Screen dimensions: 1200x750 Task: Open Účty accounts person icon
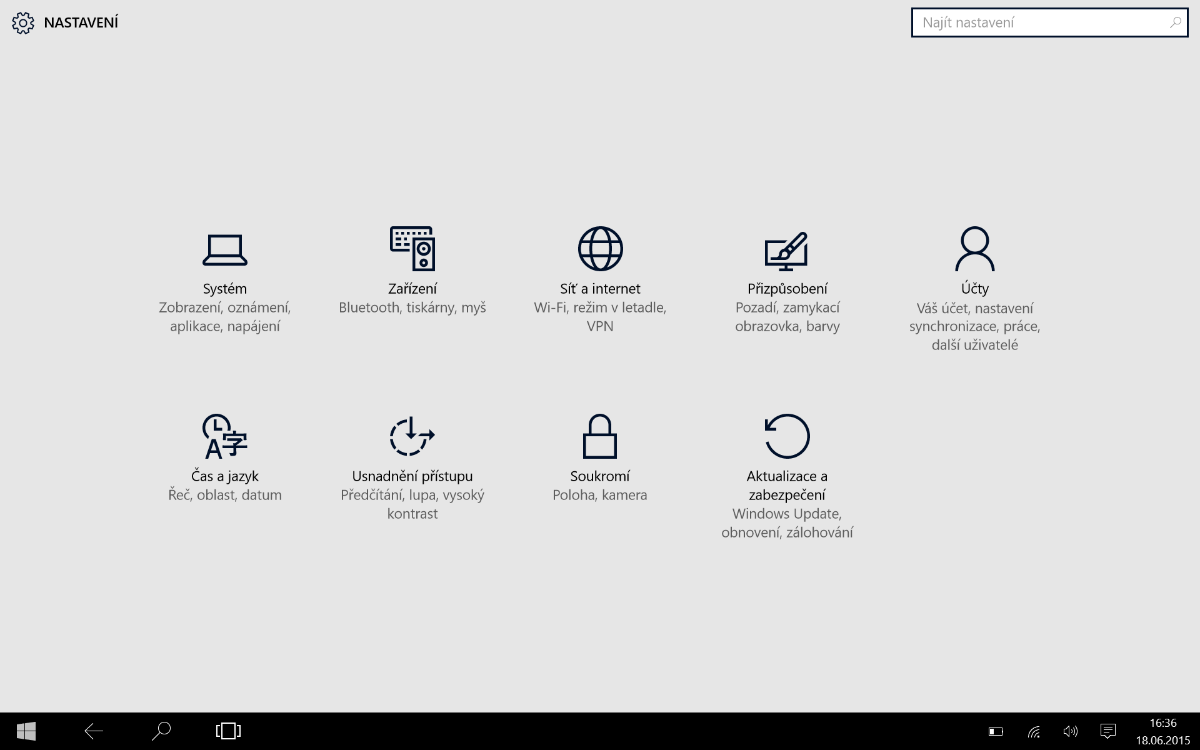tap(974, 248)
